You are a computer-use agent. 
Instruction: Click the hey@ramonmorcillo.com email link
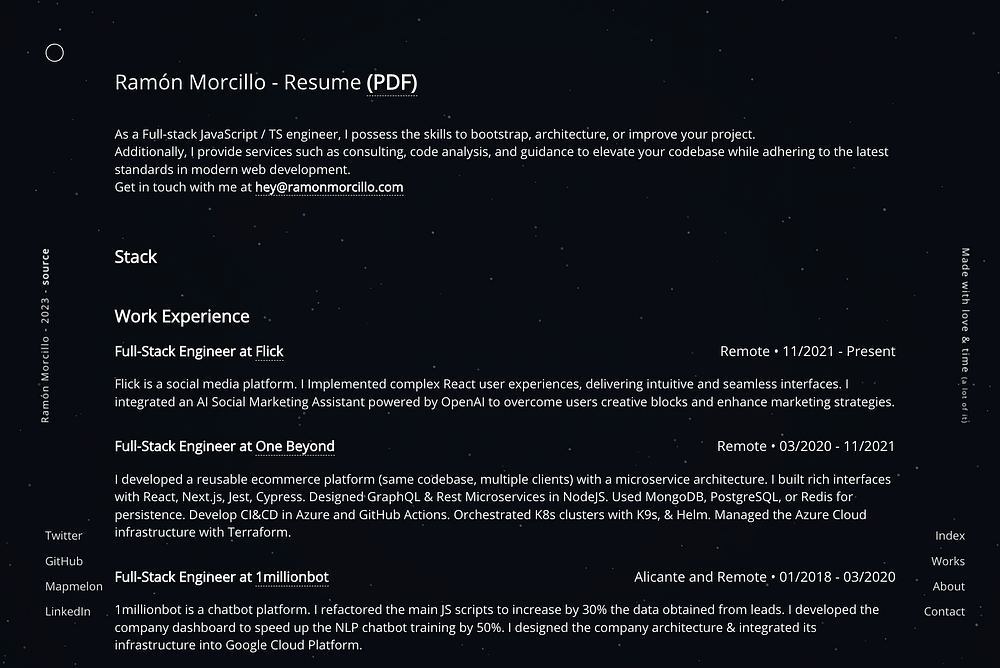(329, 187)
